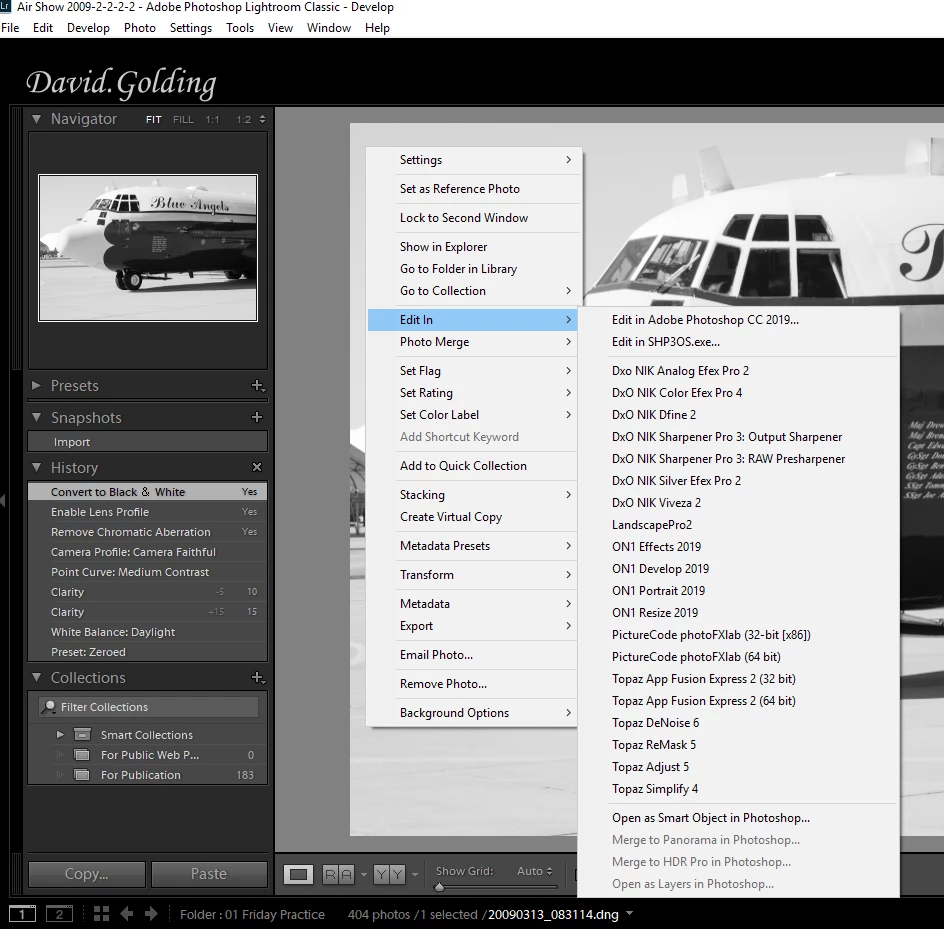Go forward with right arrow icon
Screen dimensions: 944x929
click(151, 914)
